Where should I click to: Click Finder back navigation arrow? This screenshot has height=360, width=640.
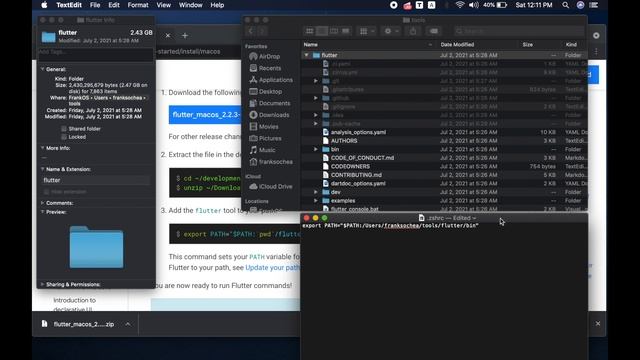coord(251,31)
